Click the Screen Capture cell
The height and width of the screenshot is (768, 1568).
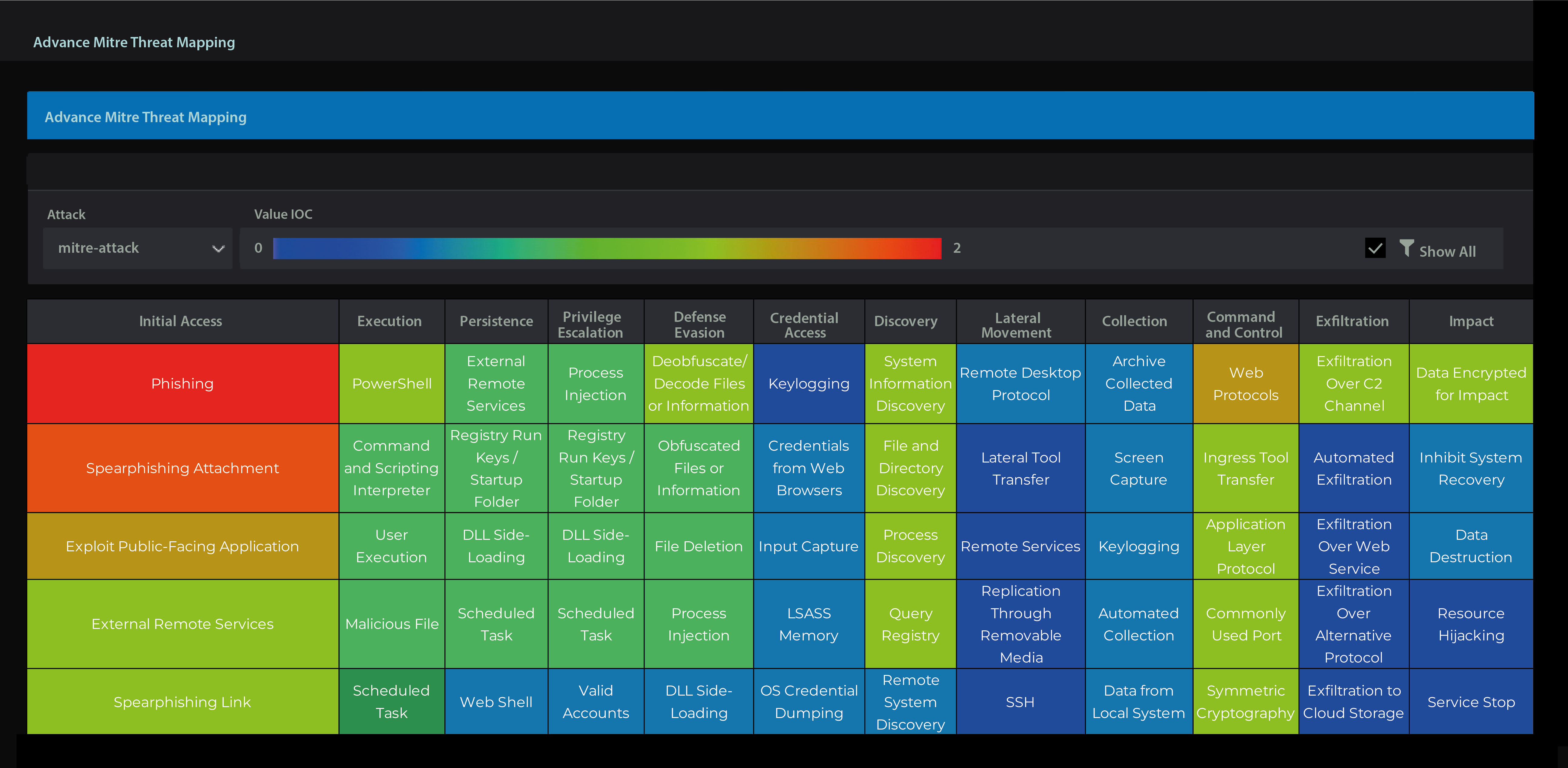coord(1139,468)
